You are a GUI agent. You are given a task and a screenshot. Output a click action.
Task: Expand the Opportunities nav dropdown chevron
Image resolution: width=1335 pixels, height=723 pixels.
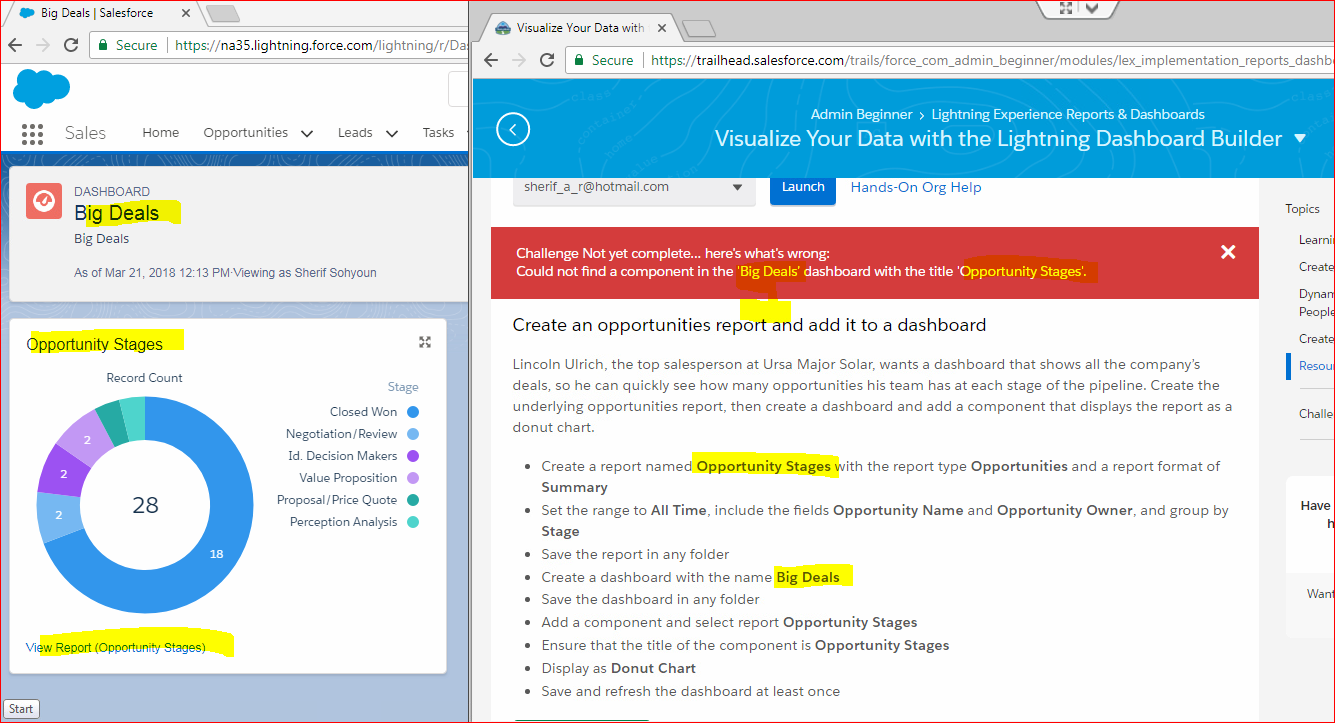point(306,133)
